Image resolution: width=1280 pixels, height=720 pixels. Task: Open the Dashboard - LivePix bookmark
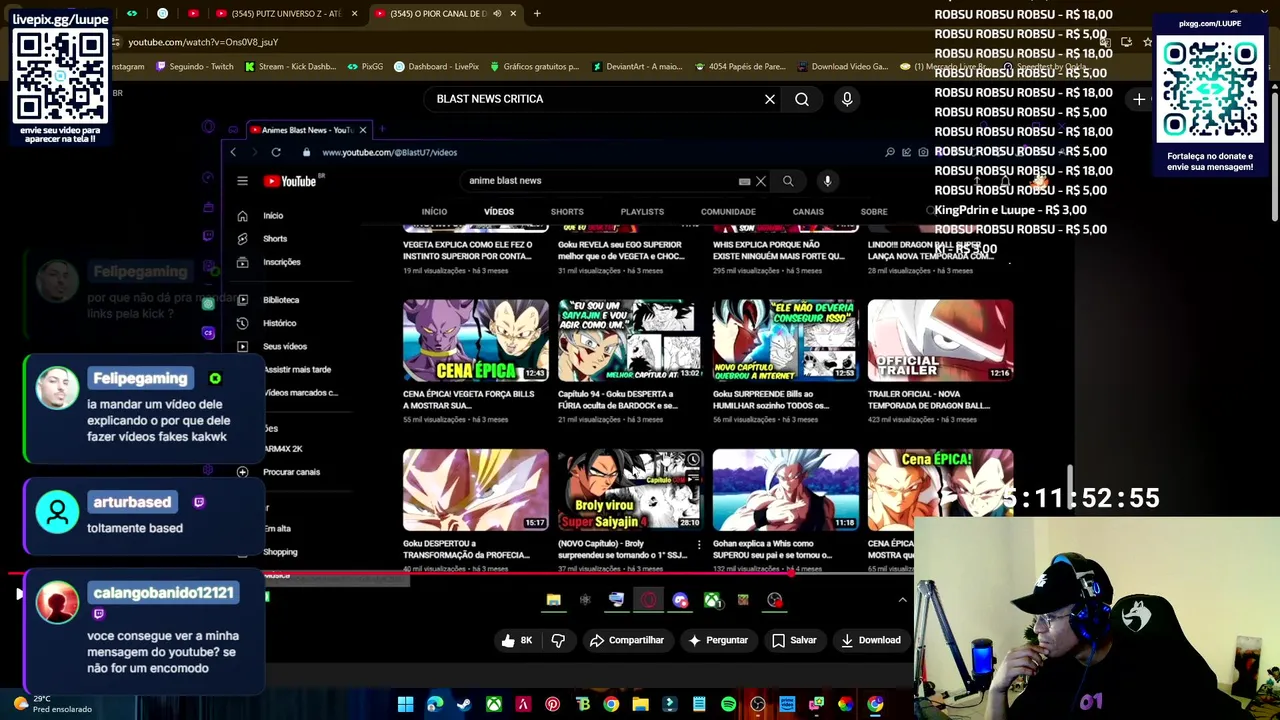[x=436, y=67]
